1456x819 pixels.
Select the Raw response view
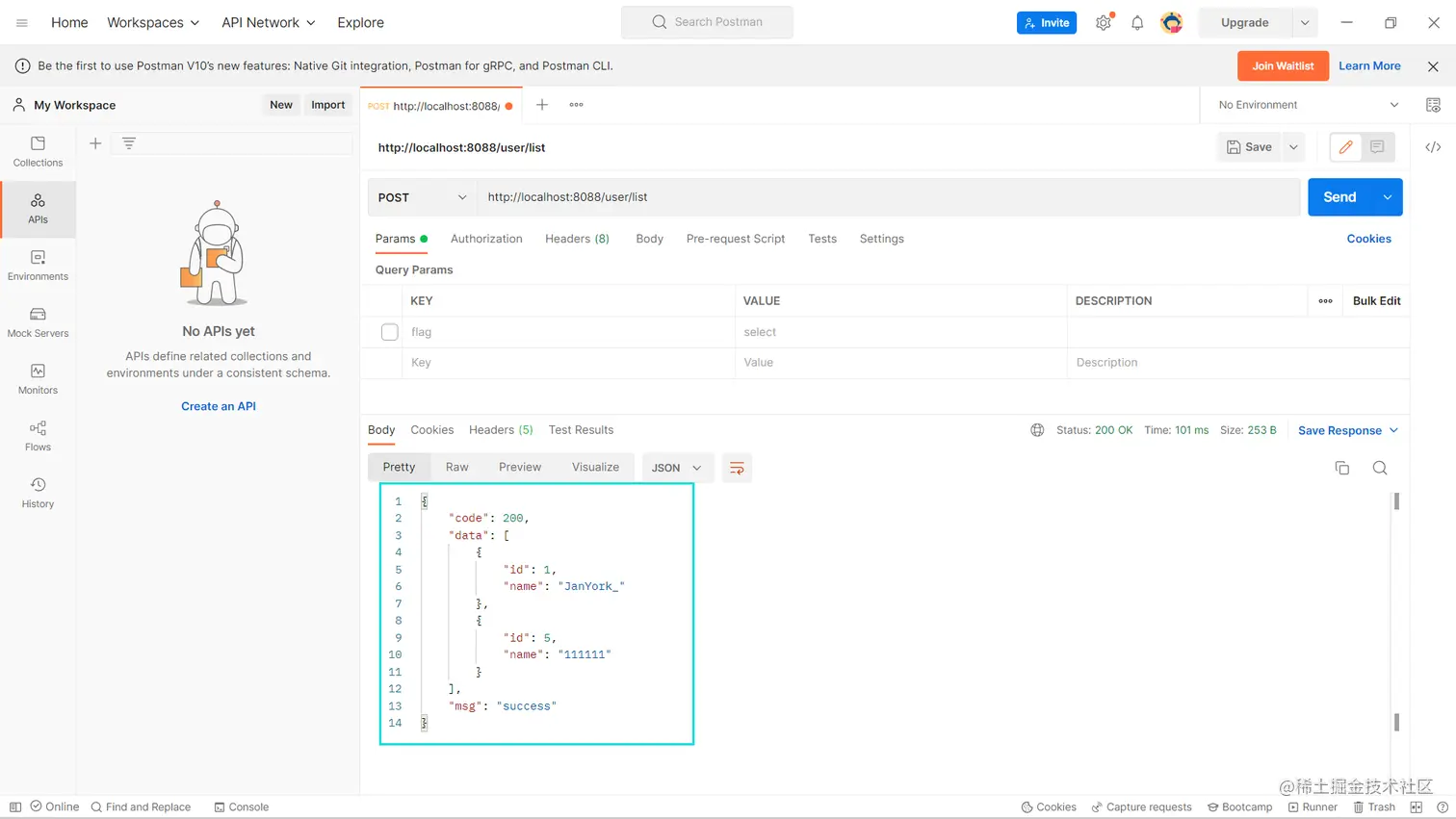click(x=456, y=468)
